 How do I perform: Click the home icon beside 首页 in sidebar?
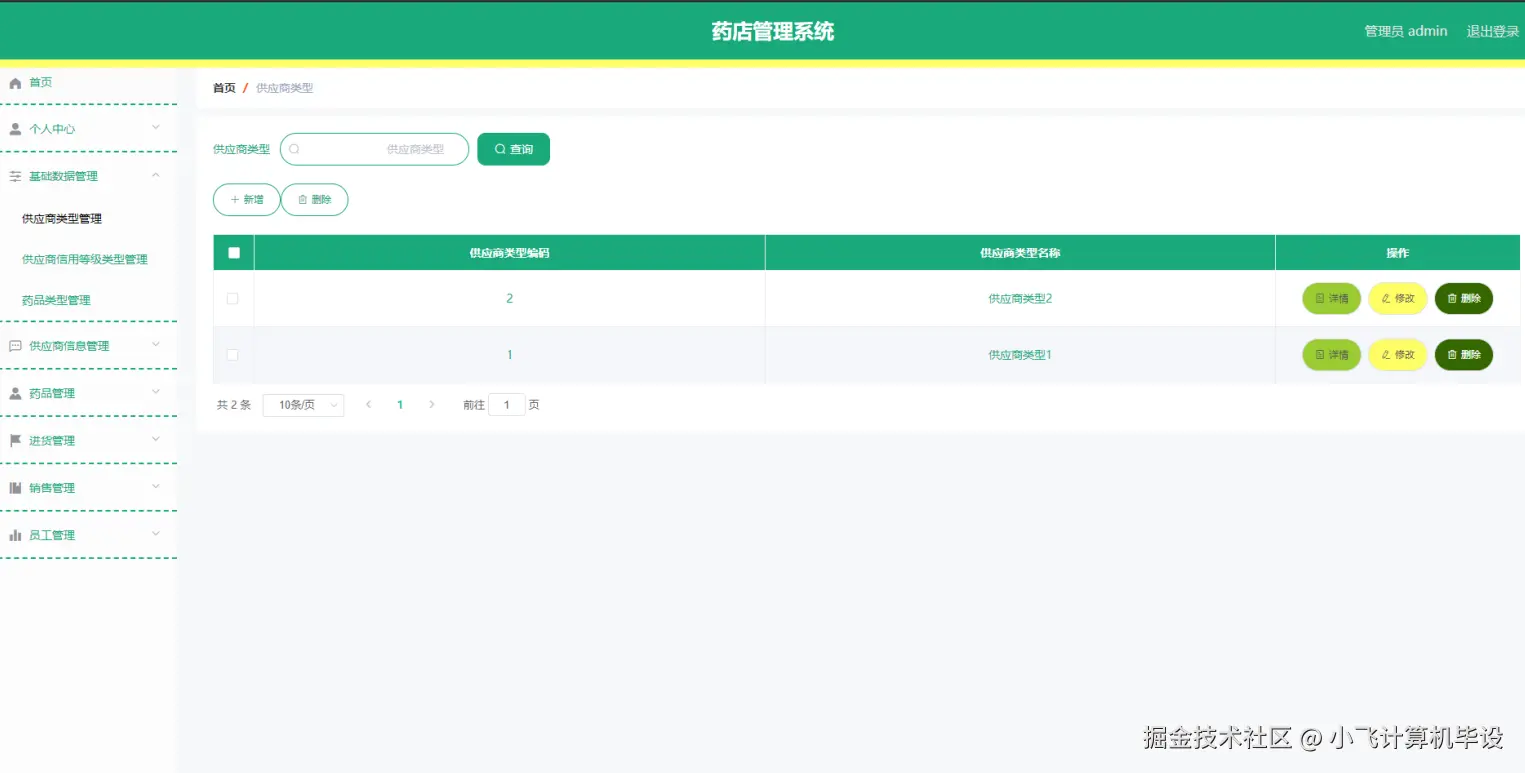tap(15, 83)
